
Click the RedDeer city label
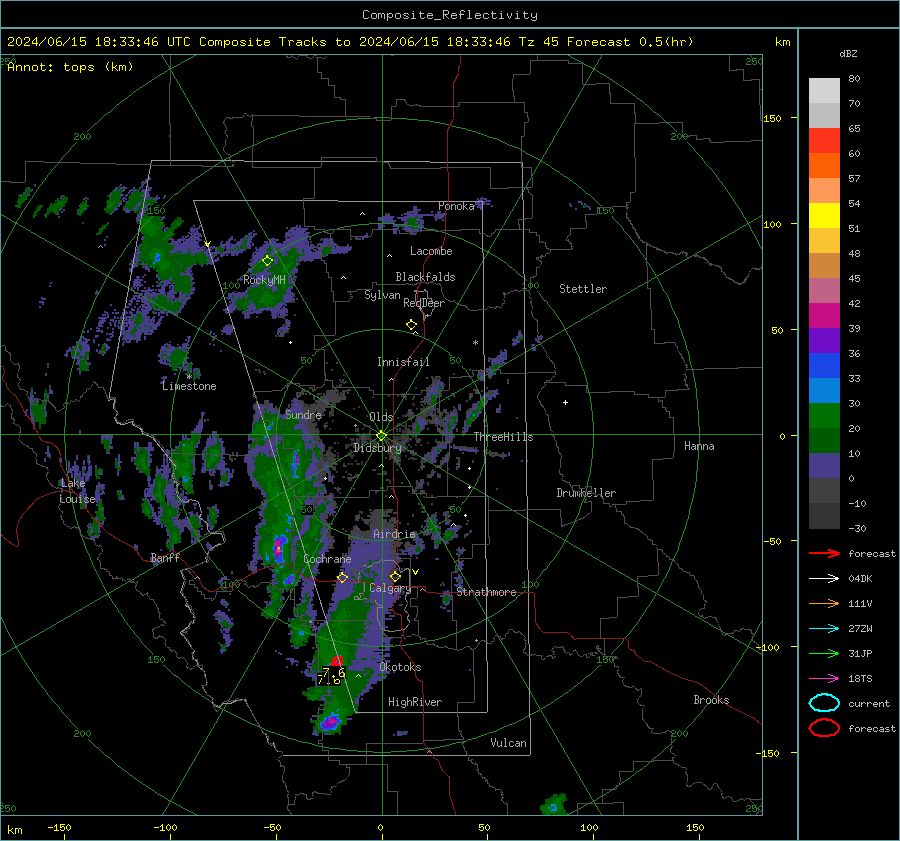click(x=424, y=303)
